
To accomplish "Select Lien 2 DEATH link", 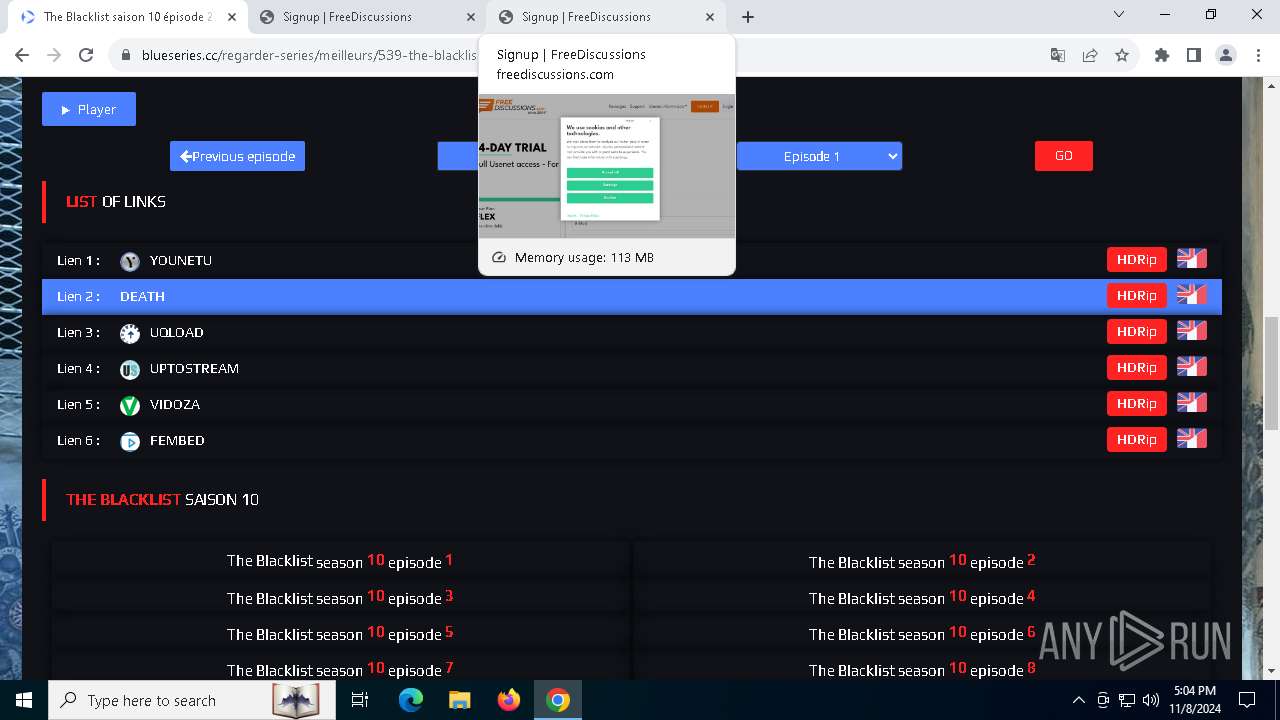I will tap(632, 296).
